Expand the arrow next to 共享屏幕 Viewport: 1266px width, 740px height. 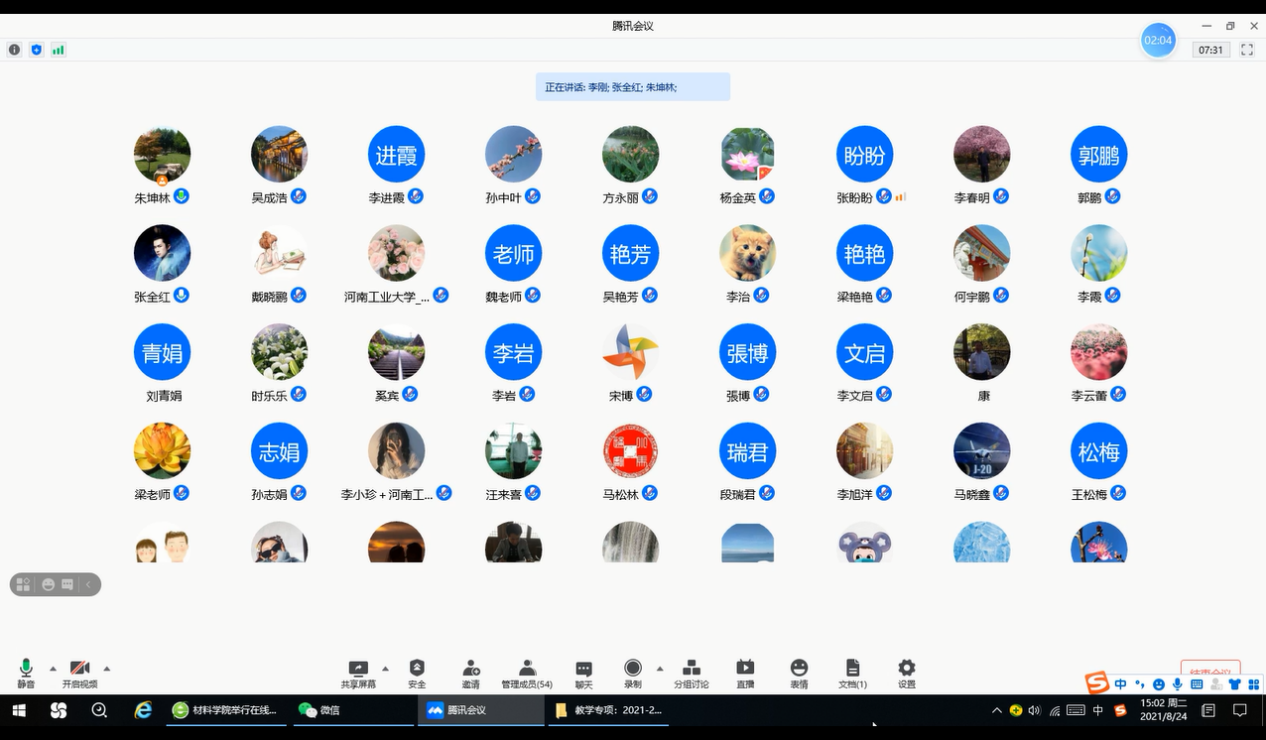(385, 668)
